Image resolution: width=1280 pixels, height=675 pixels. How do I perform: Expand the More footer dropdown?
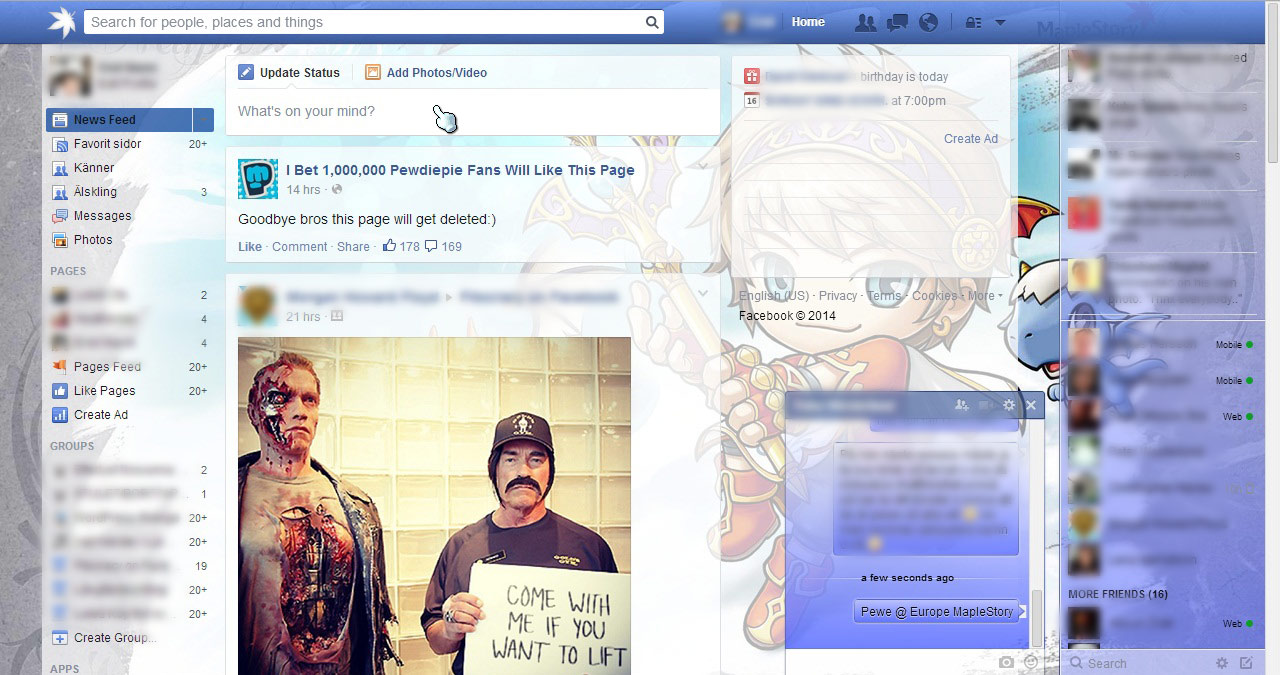coord(985,296)
